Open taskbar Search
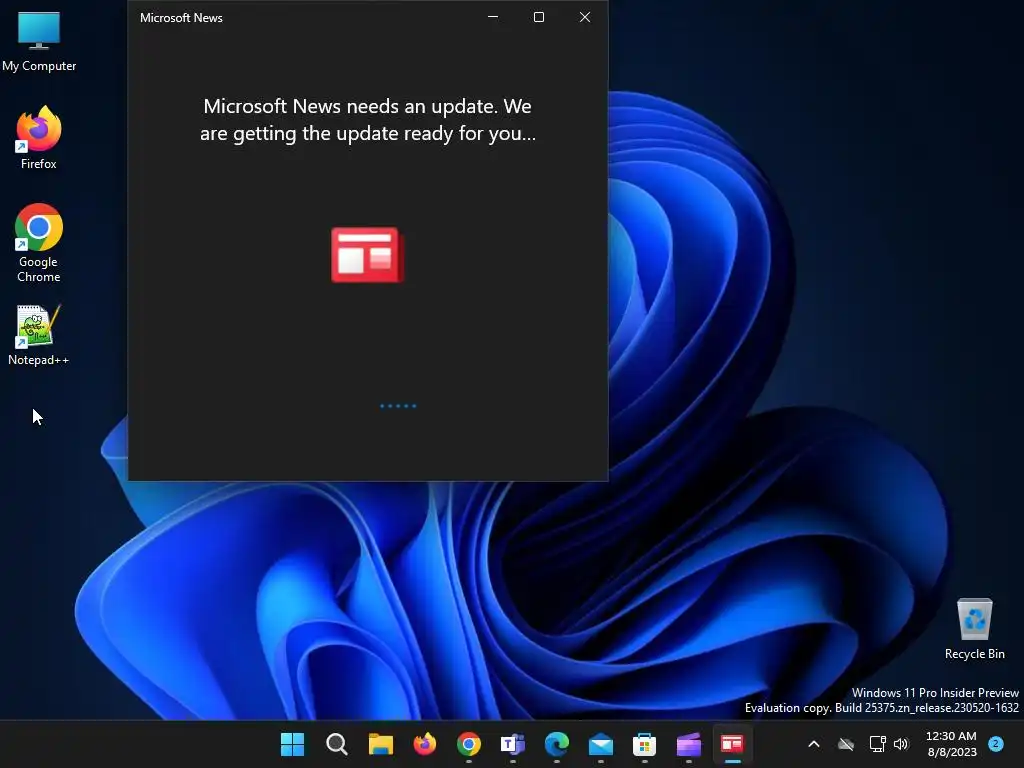This screenshot has height=768, width=1024. [336, 744]
